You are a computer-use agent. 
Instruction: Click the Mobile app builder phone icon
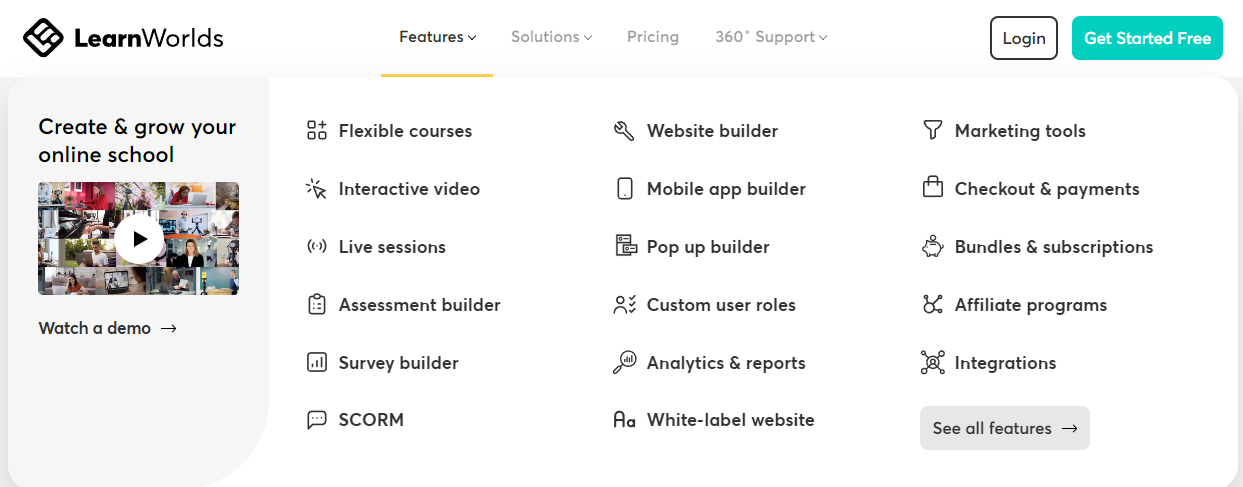pyautogui.click(x=624, y=188)
